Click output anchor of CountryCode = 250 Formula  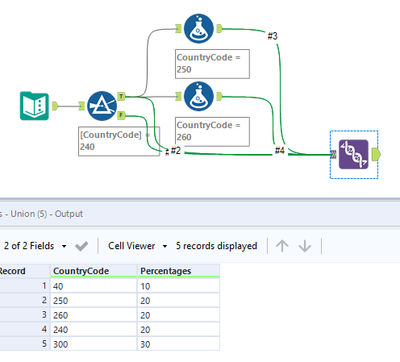coord(219,29)
